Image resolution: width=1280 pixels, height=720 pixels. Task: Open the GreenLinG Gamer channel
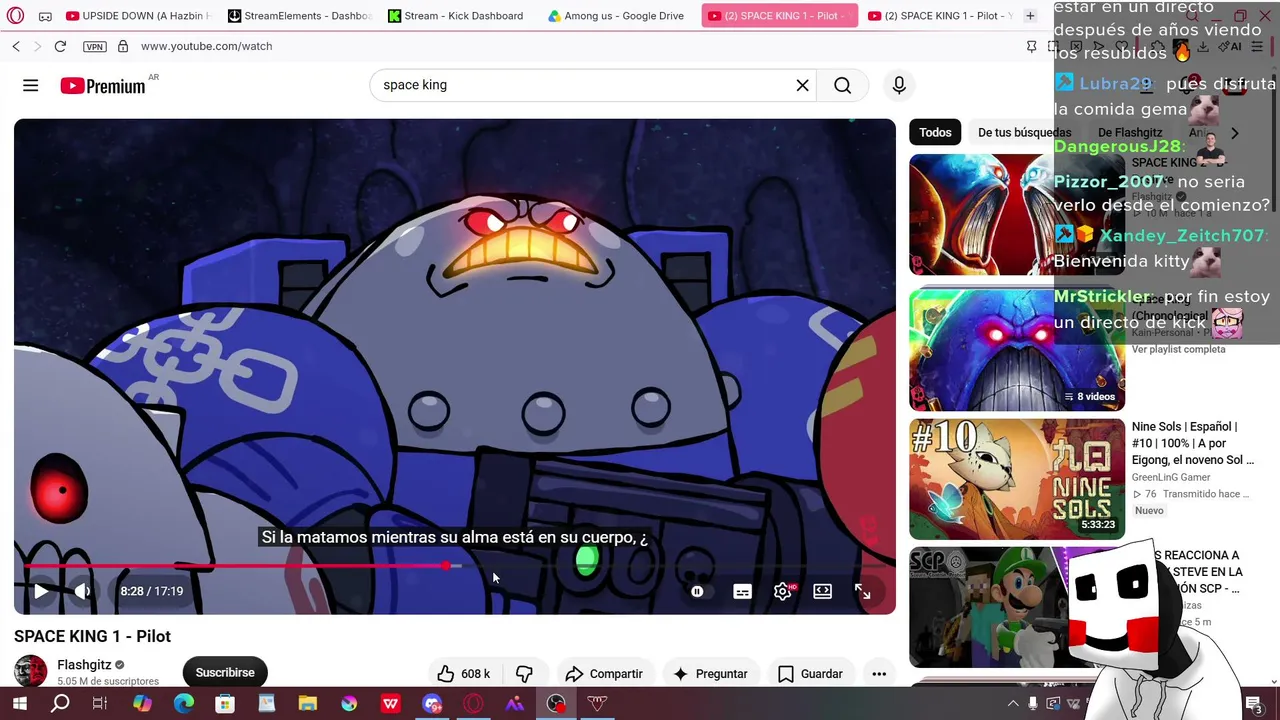1171,478
